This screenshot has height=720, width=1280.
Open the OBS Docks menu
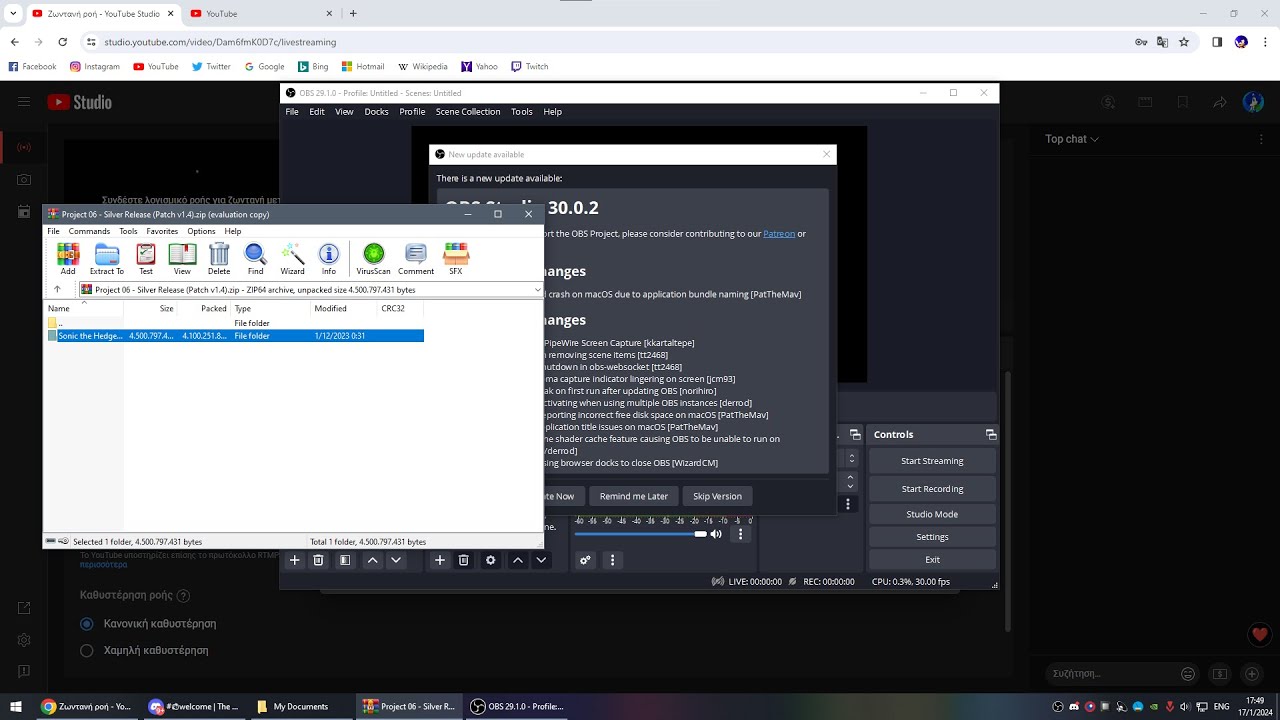[x=376, y=112]
